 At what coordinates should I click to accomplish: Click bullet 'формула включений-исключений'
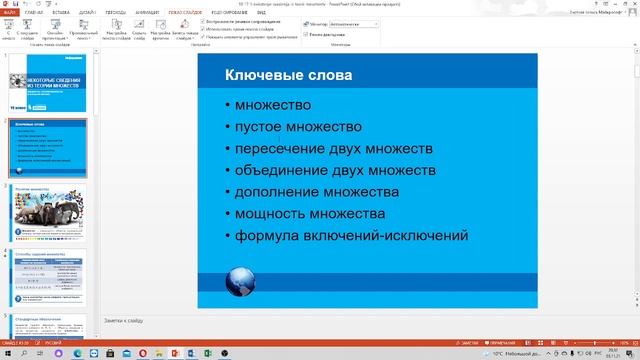pyautogui.click(x=351, y=236)
